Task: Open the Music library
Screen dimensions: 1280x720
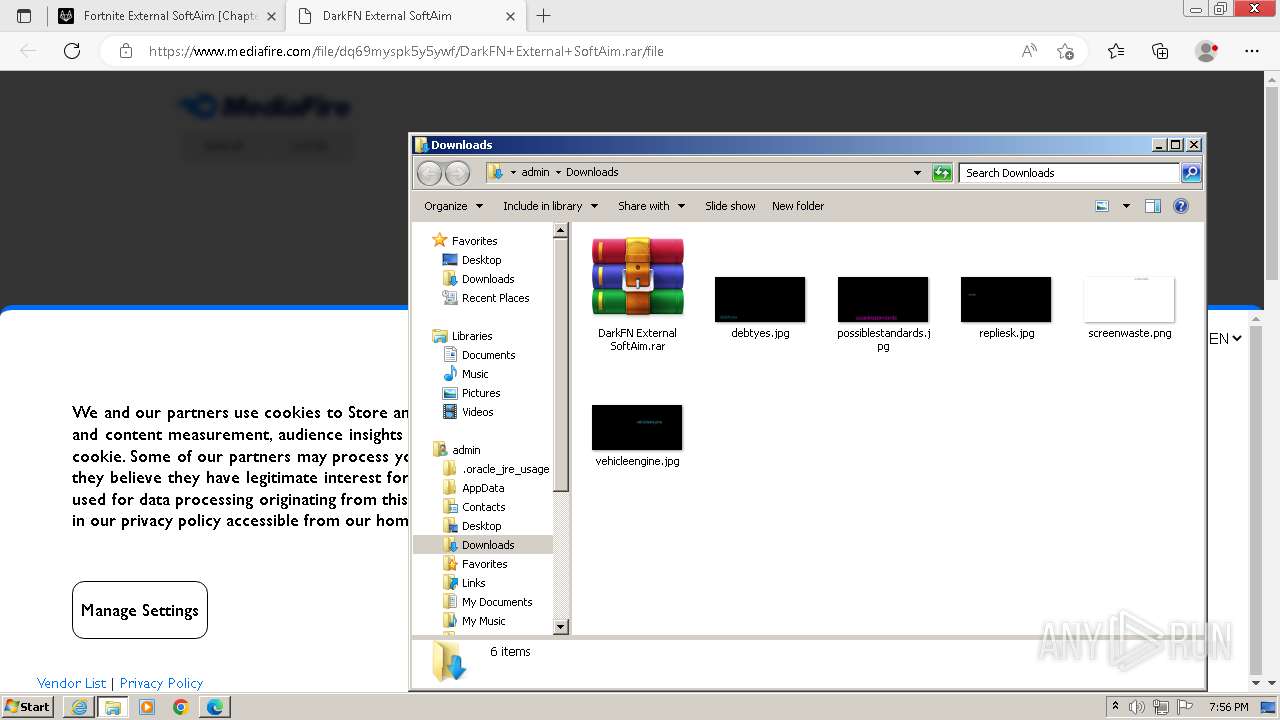Action: pyautogui.click(x=475, y=374)
